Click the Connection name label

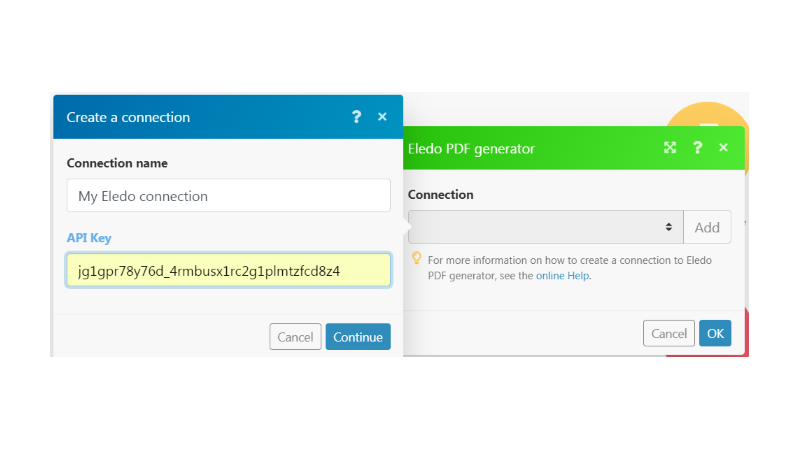(x=117, y=163)
